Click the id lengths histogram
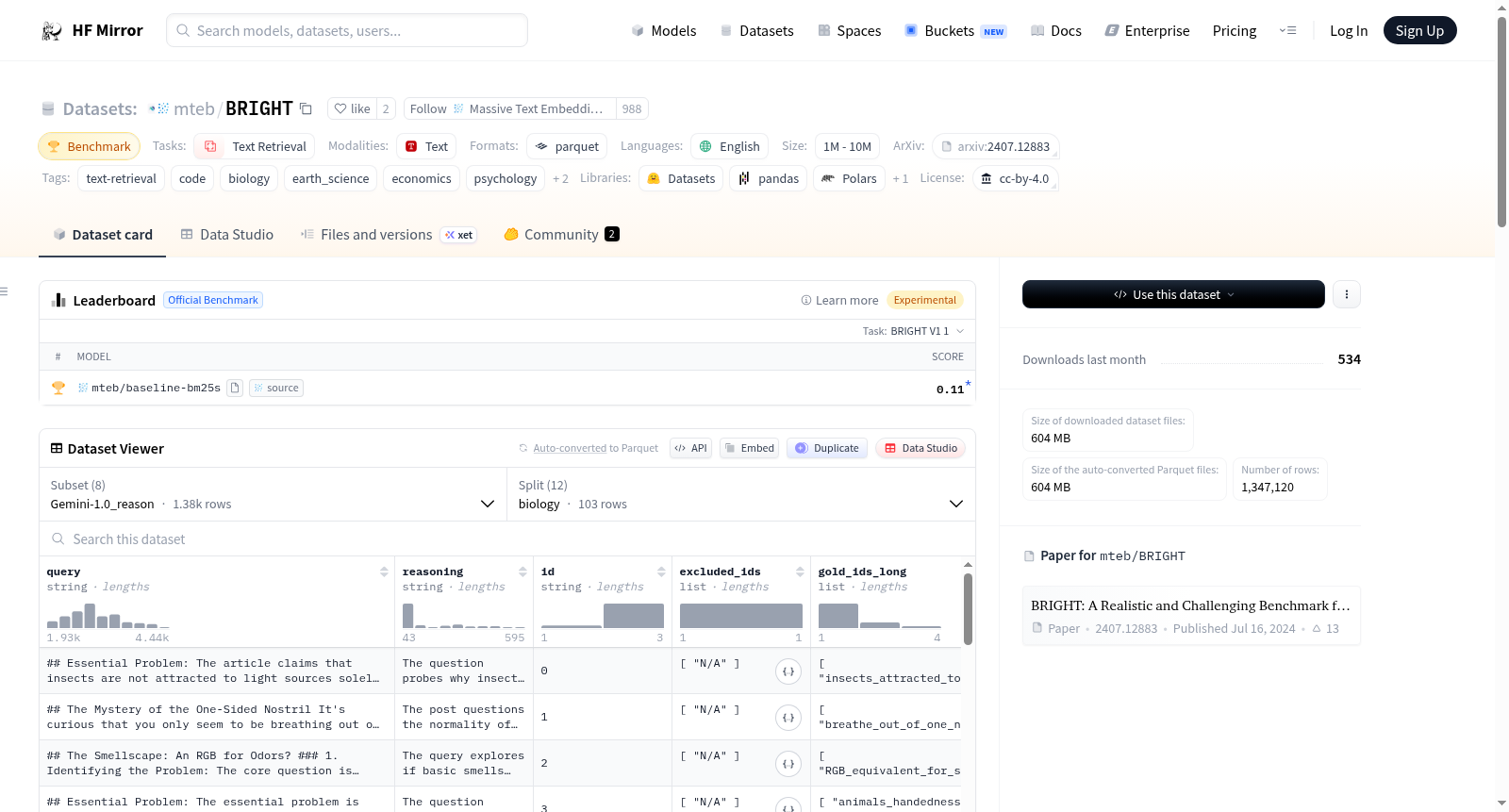 click(602, 616)
